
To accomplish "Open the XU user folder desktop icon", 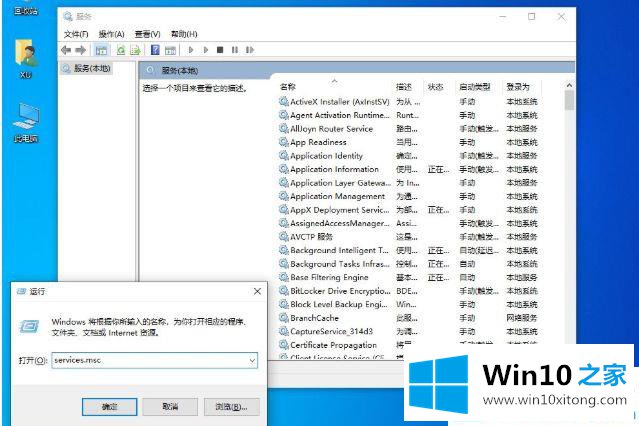I will [26, 59].
